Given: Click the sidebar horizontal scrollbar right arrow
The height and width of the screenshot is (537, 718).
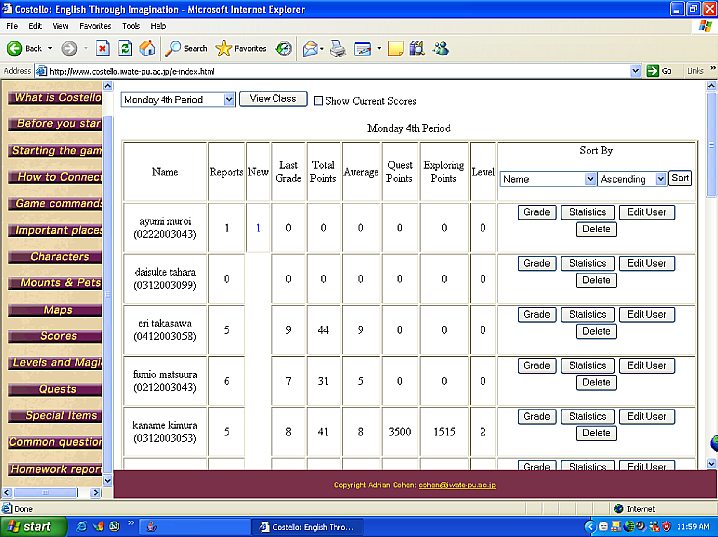Looking at the screenshot, I should 96,493.
